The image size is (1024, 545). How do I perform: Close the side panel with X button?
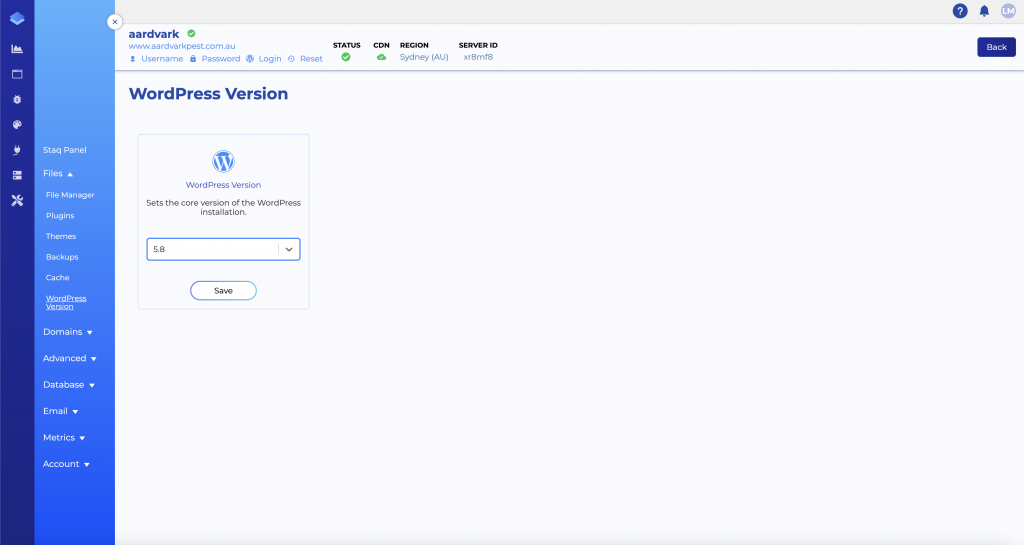[x=115, y=22]
